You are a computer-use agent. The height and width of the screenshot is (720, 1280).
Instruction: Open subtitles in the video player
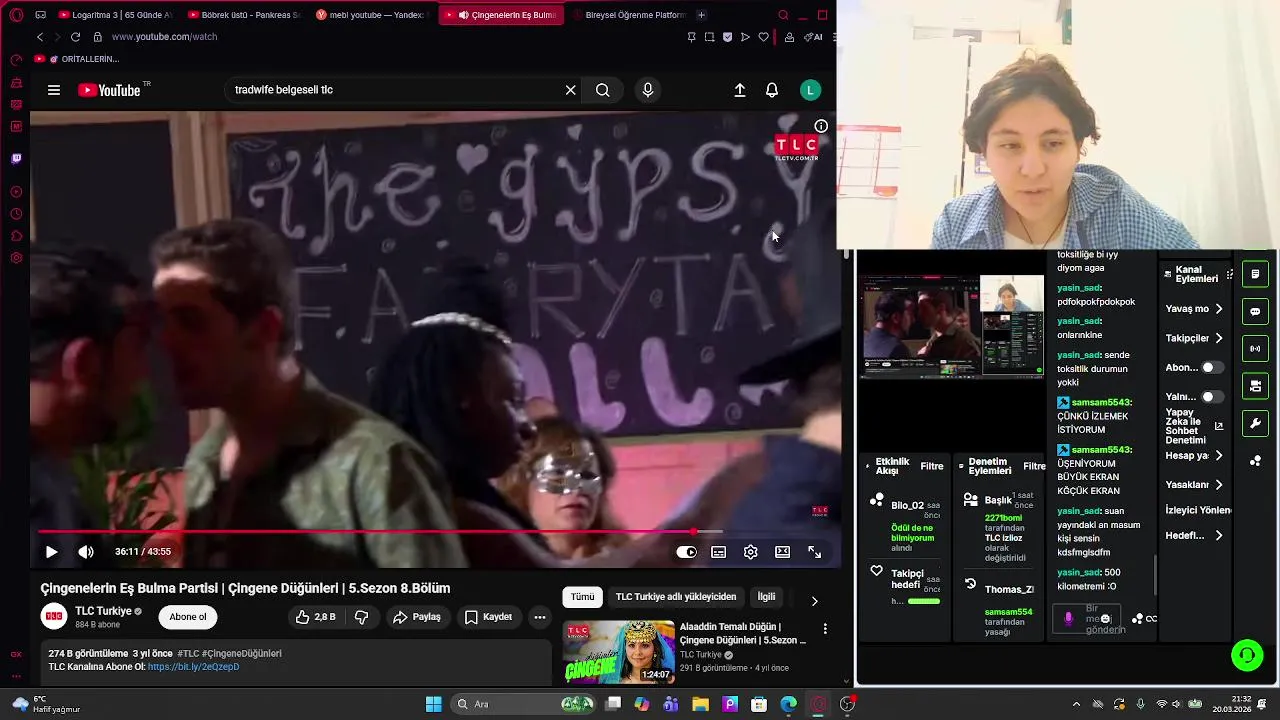click(x=718, y=552)
